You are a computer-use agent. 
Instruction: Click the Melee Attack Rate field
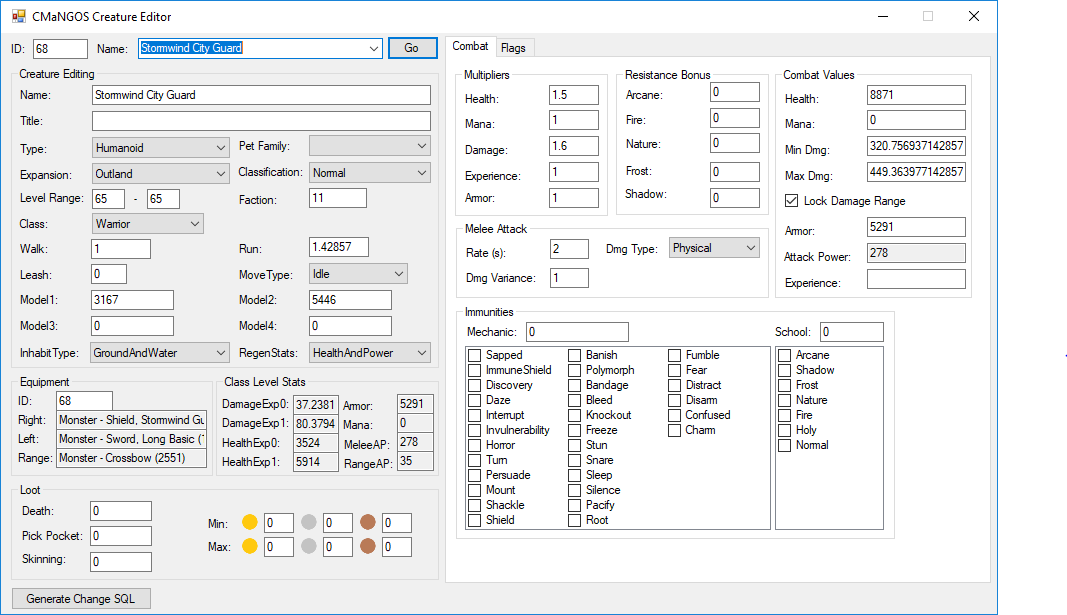[569, 248]
